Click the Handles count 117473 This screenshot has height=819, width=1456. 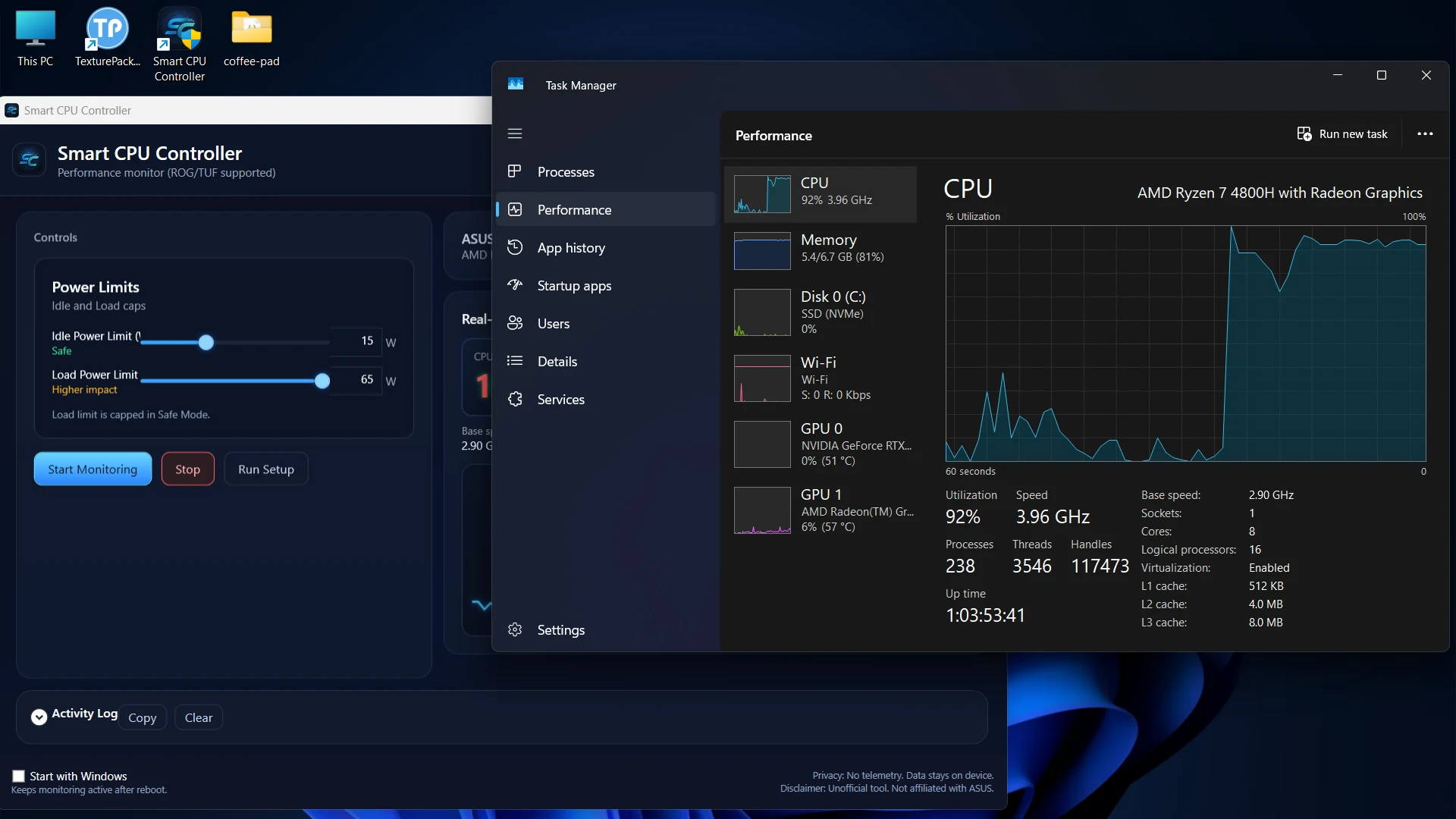(1100, 566)
